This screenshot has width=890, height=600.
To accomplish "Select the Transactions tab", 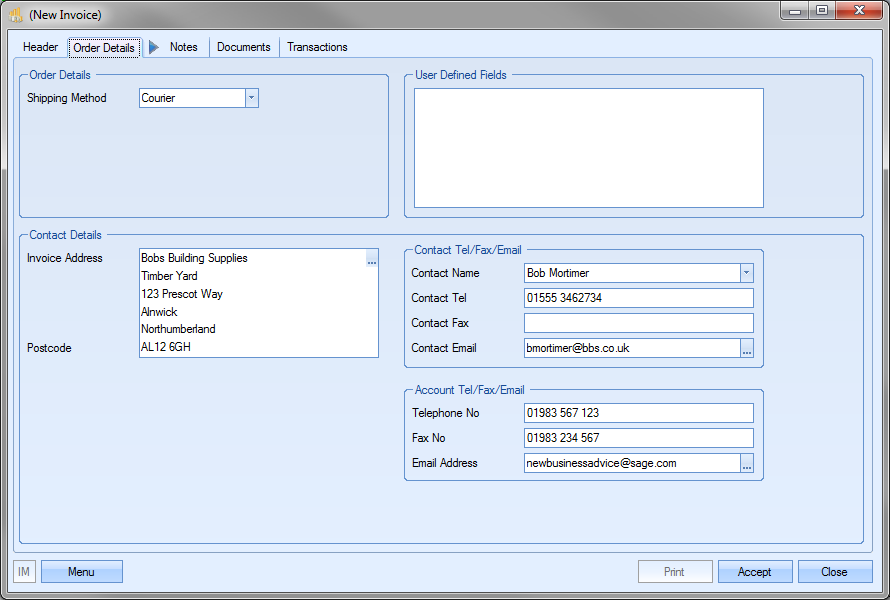I will (x=318, y=47).
